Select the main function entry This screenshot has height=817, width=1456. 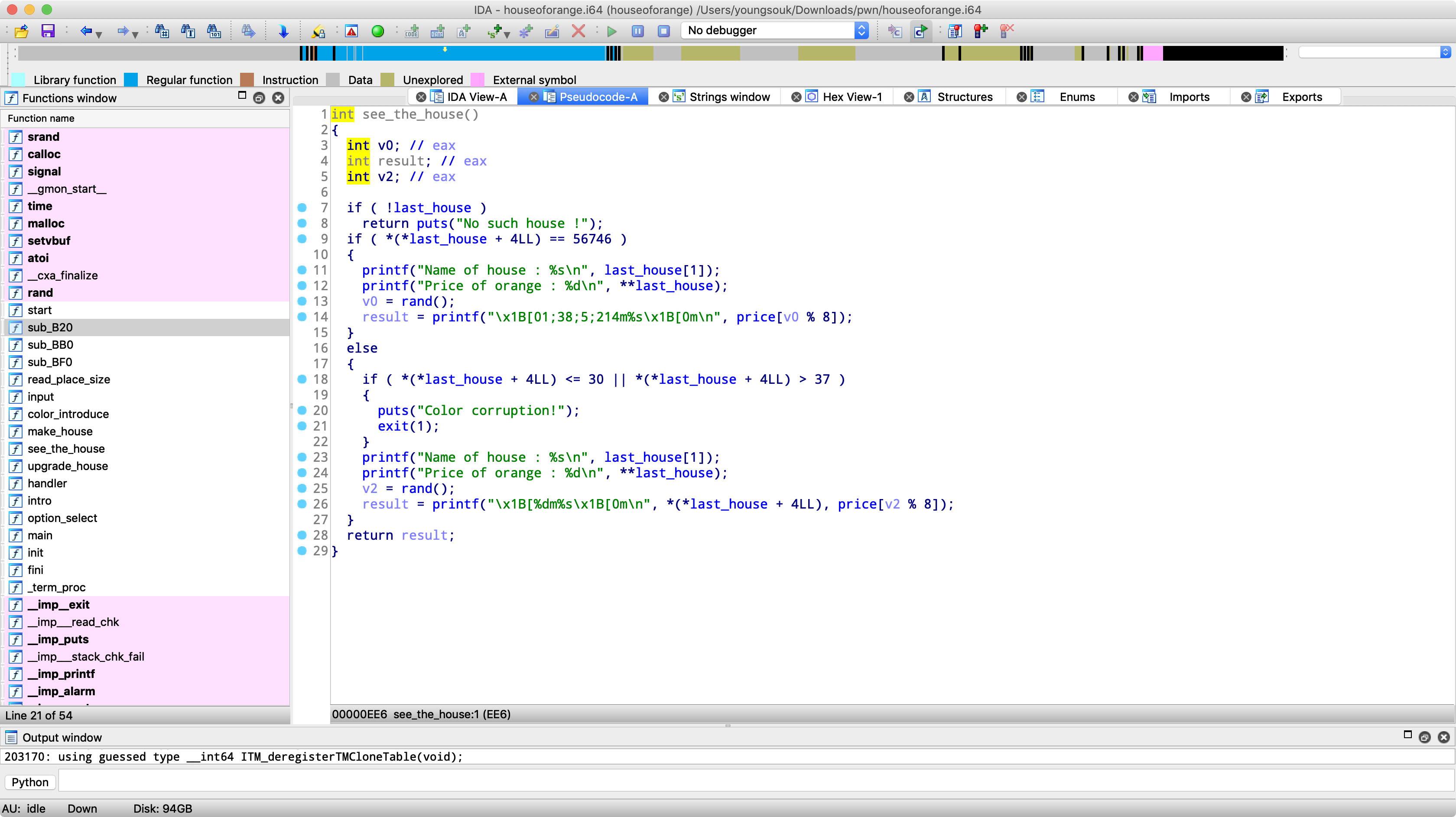(39, 535)
